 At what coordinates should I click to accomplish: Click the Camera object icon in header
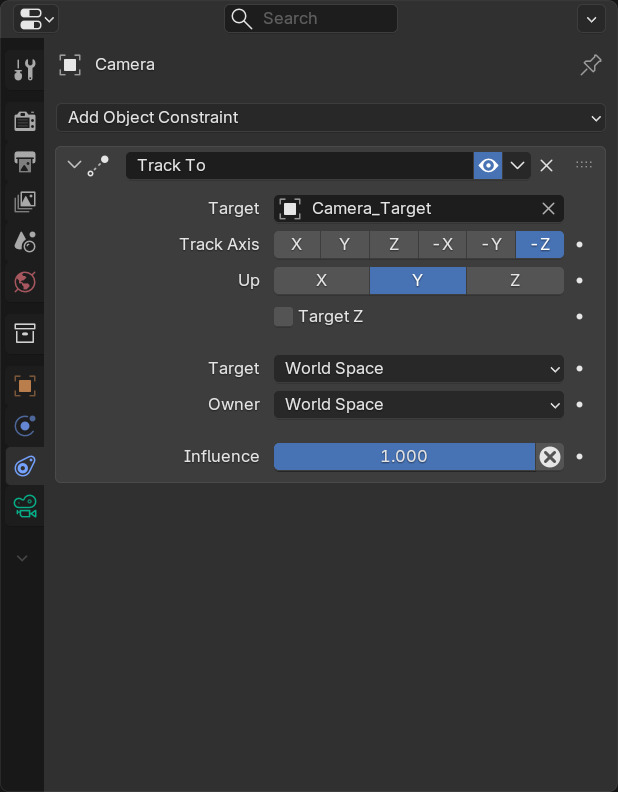70,65
